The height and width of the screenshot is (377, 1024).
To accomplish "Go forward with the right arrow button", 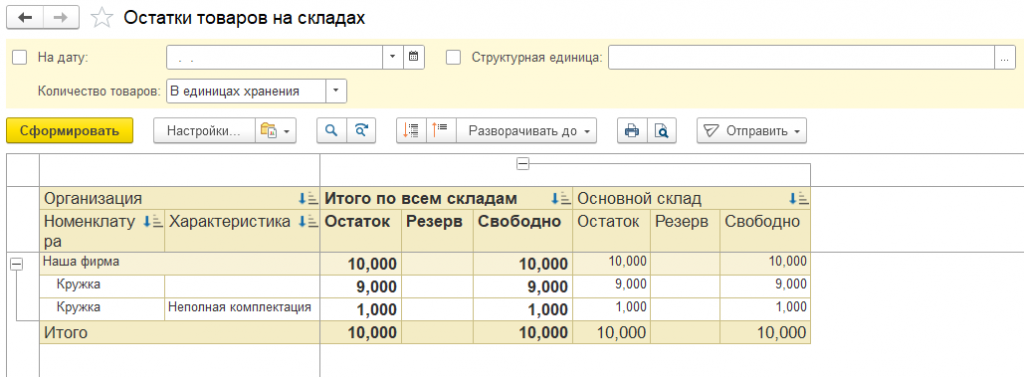I will [x=61, y=17].
